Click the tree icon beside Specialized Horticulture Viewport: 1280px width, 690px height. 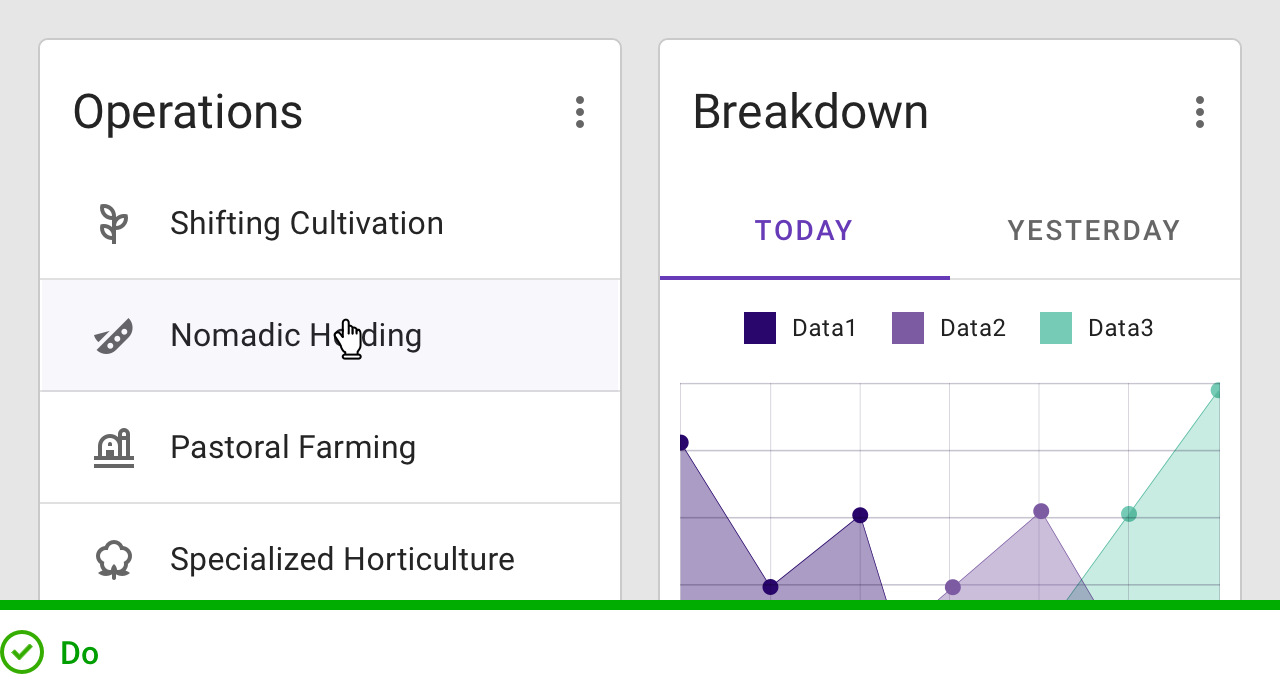pos(114,560)
